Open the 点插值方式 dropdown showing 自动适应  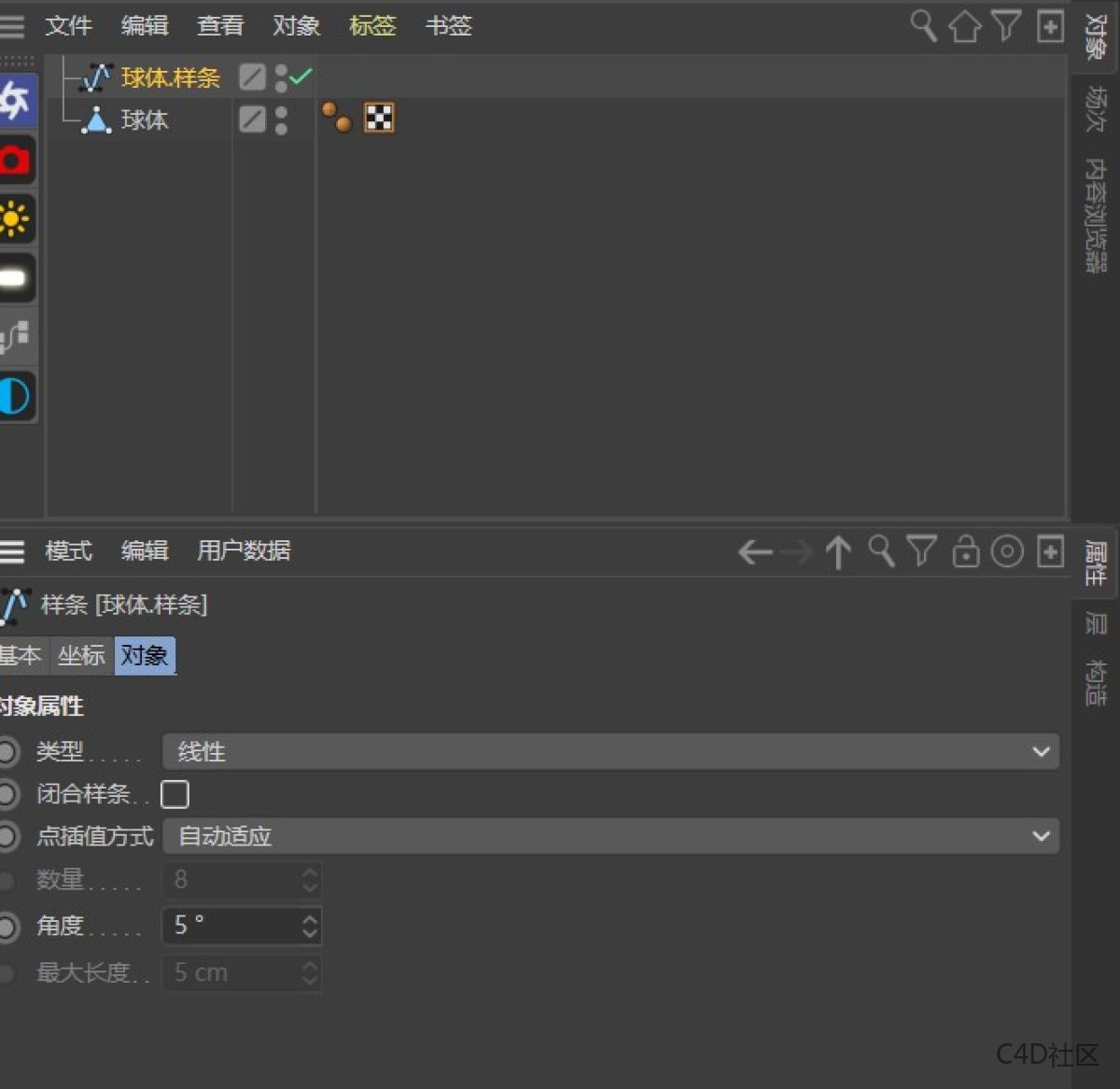[611, 836]
